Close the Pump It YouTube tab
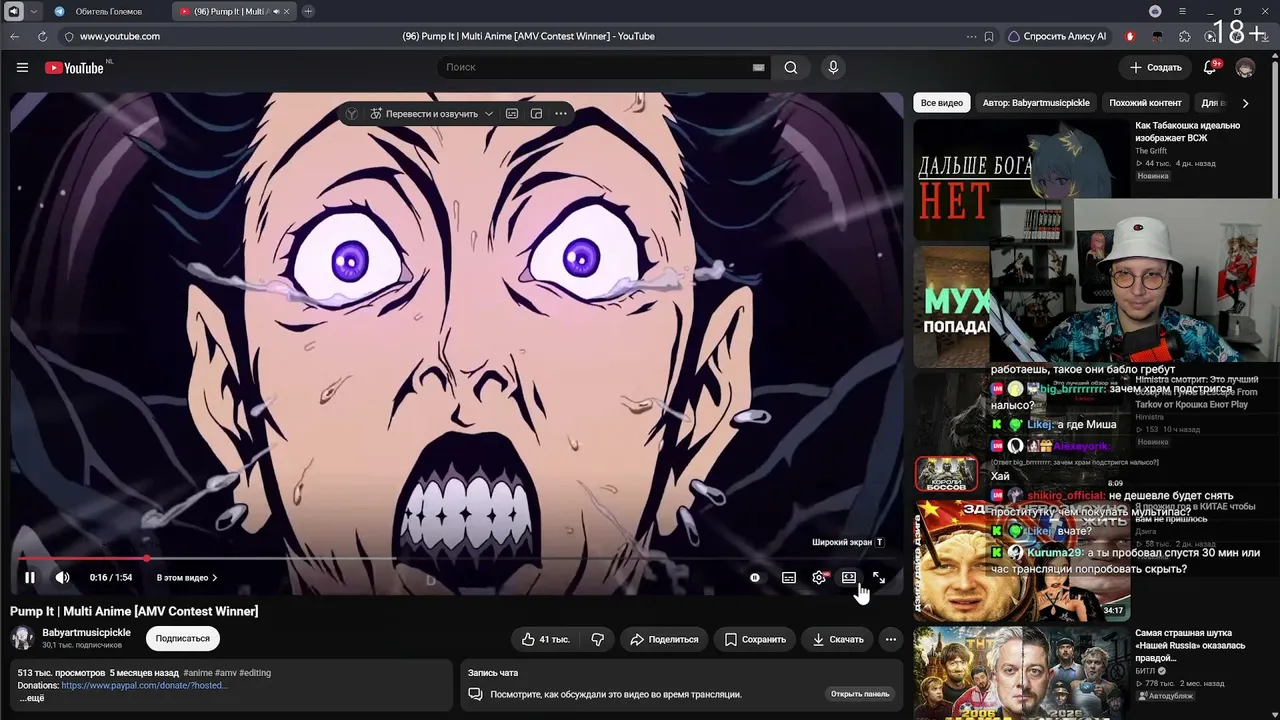 tap(287, 11)
